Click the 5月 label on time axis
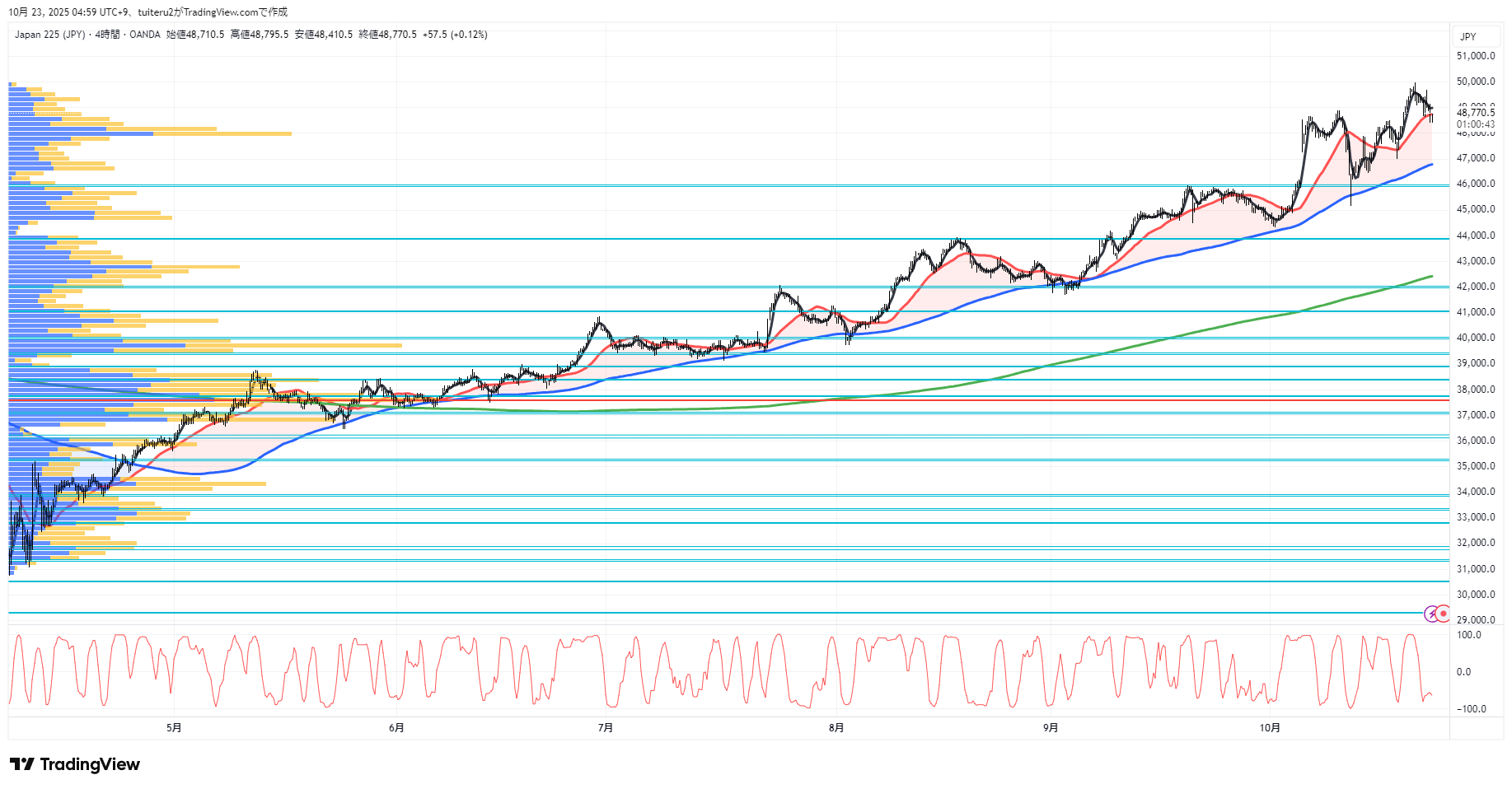 tap(174, 727)
